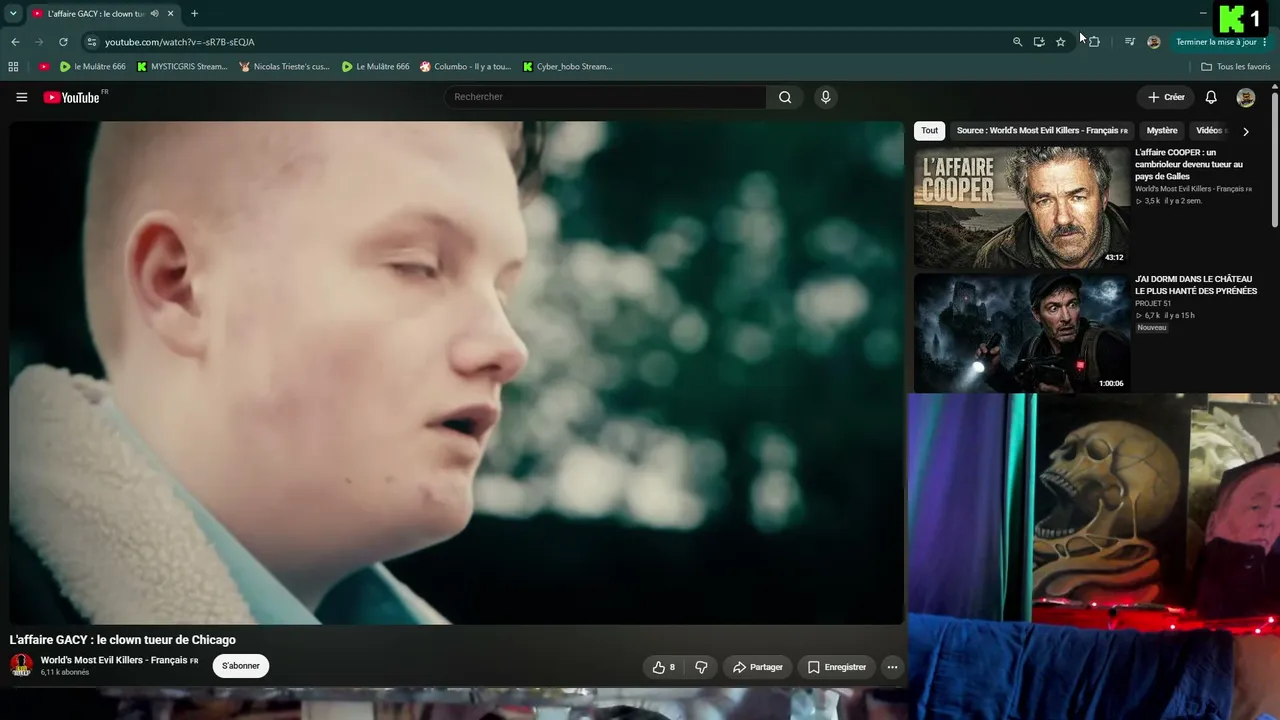
Task: Open the MYSTICGRIS Stream bookmark
Action: pyautogui.click(x=182, y=67)
